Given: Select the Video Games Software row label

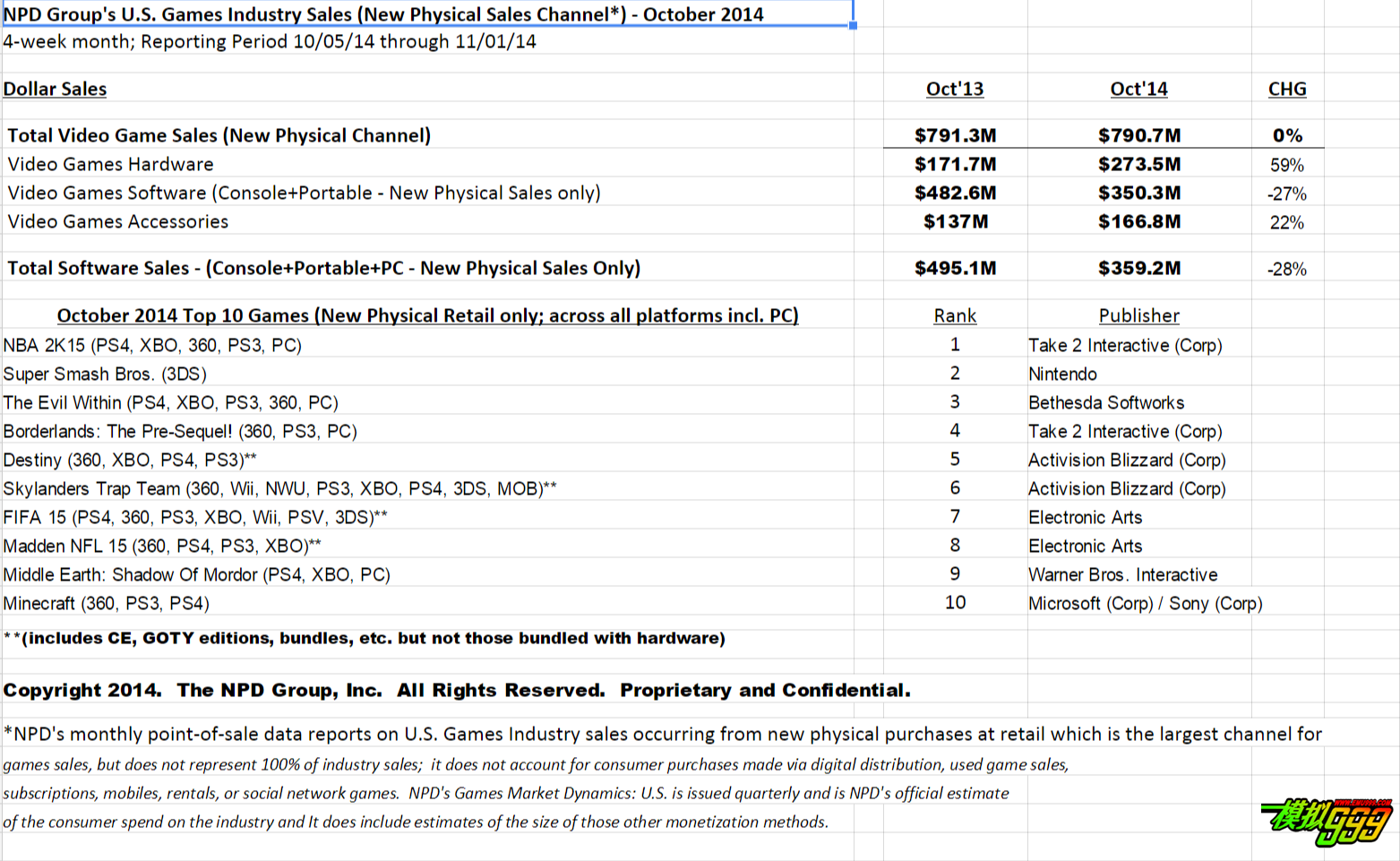Looking at the screenshot, I should point(304,193).
